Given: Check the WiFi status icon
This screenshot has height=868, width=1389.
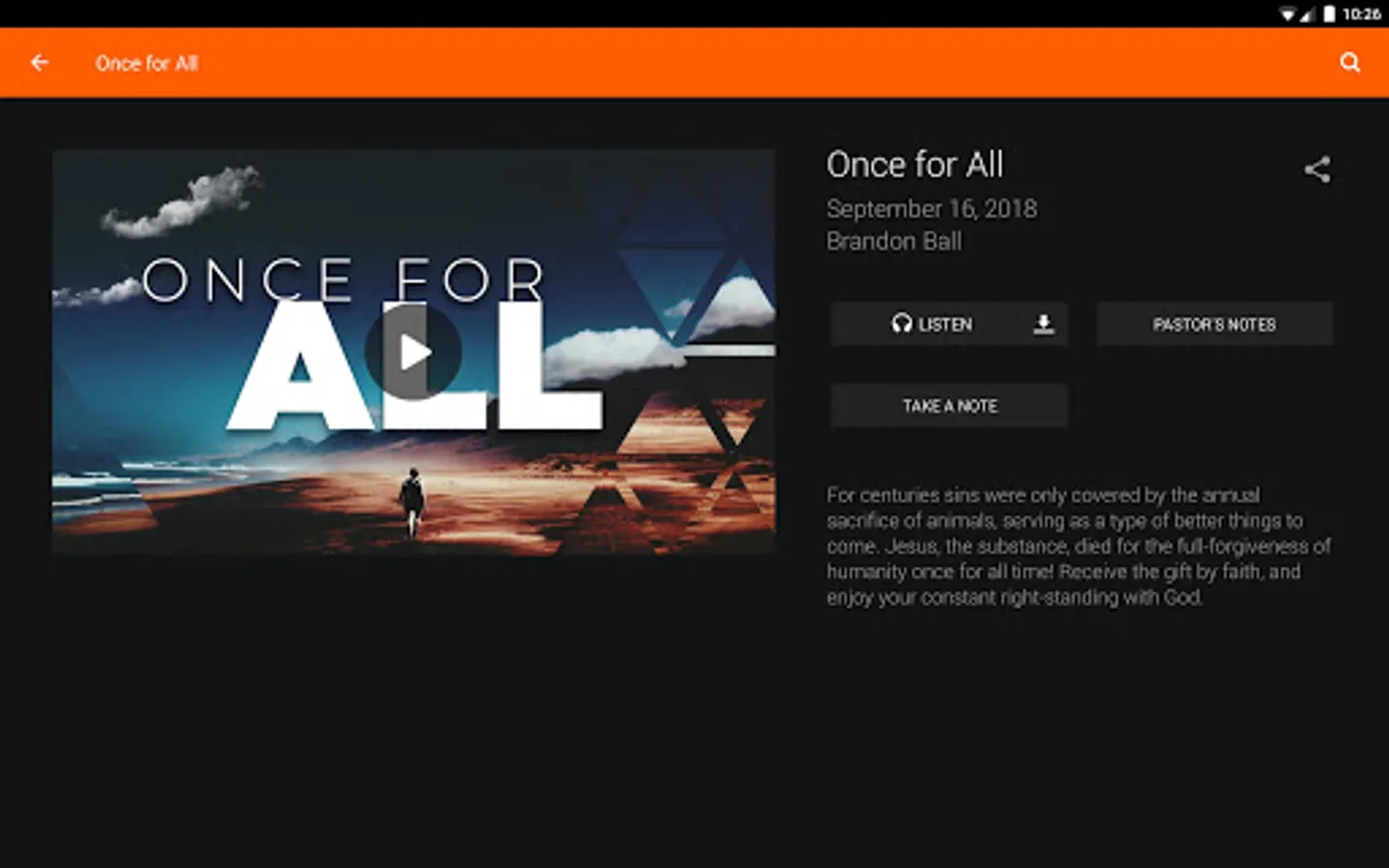Looking at the screenshot, I should (1288, 14).
